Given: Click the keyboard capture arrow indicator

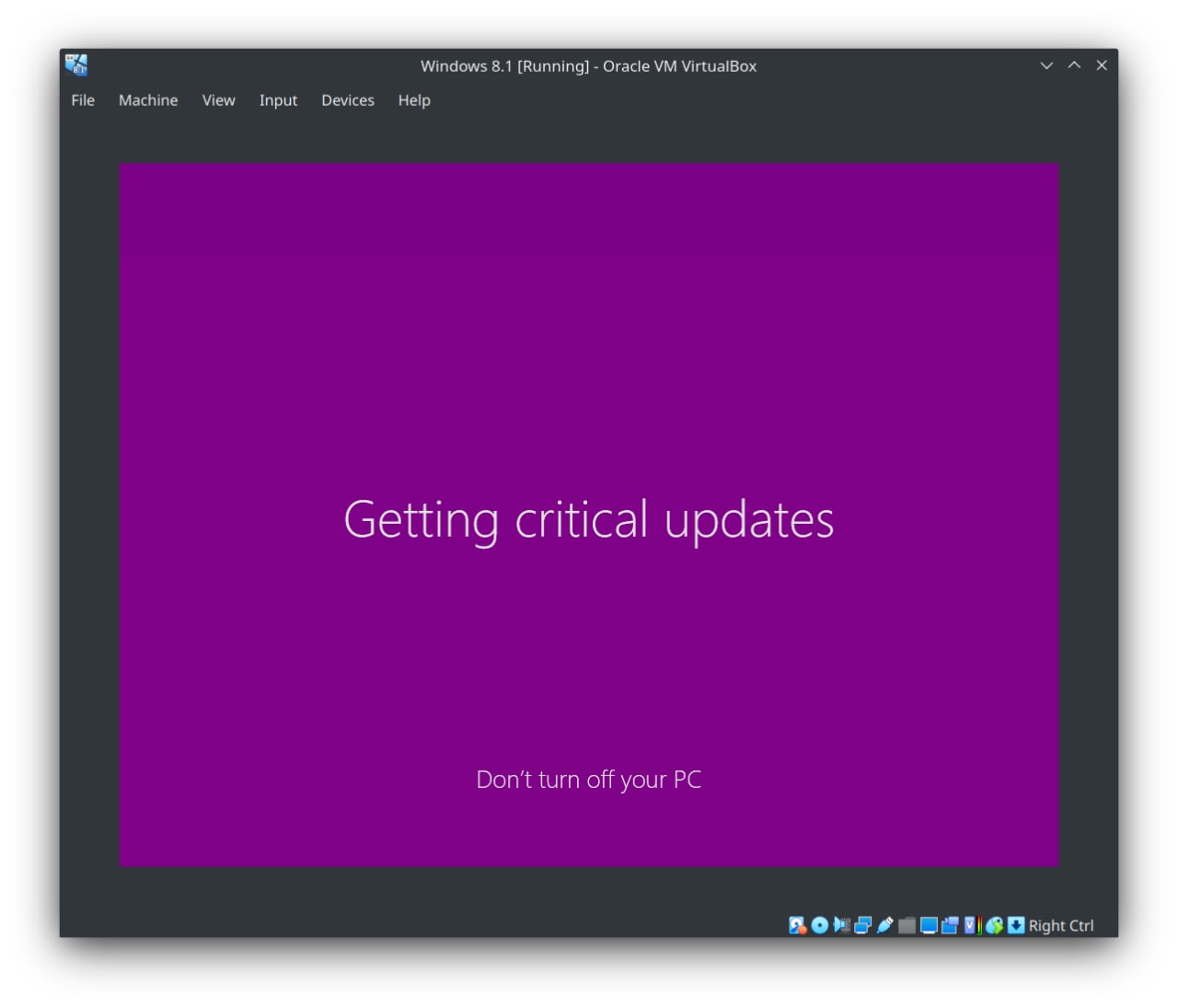Looking at the screenshot, I should coord(1016,925).
